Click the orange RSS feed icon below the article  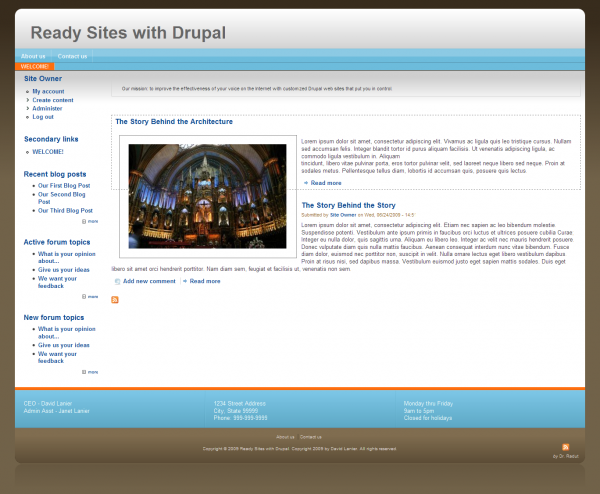[115, 300]
